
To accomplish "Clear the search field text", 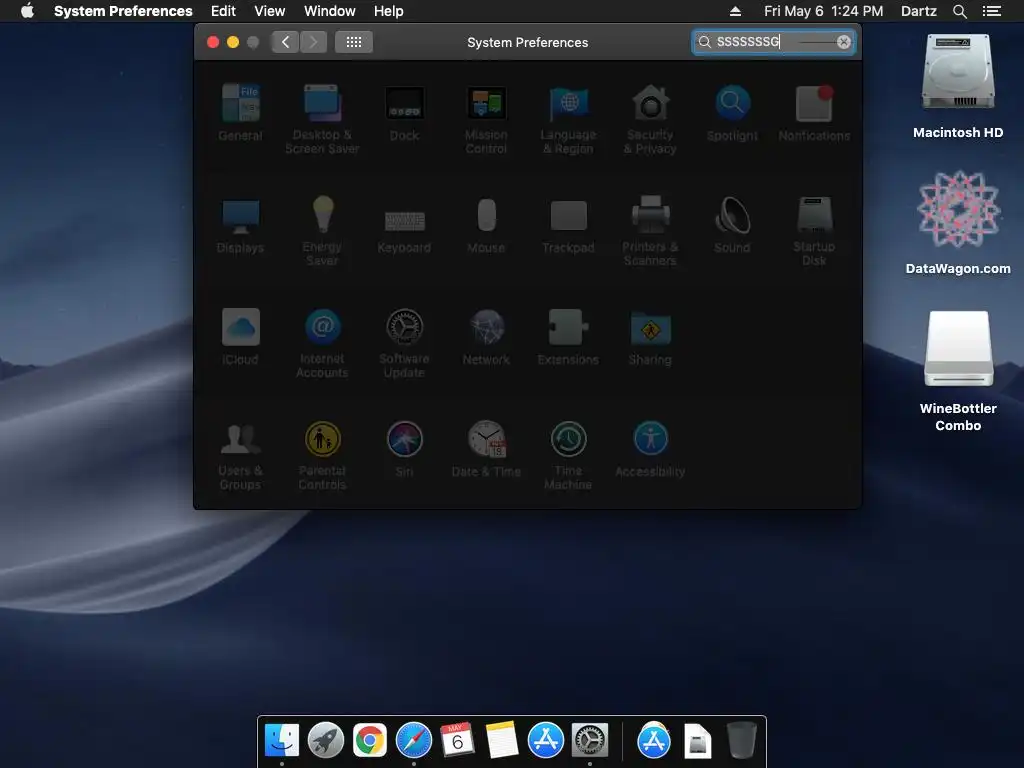I will [x=844, y=42].
